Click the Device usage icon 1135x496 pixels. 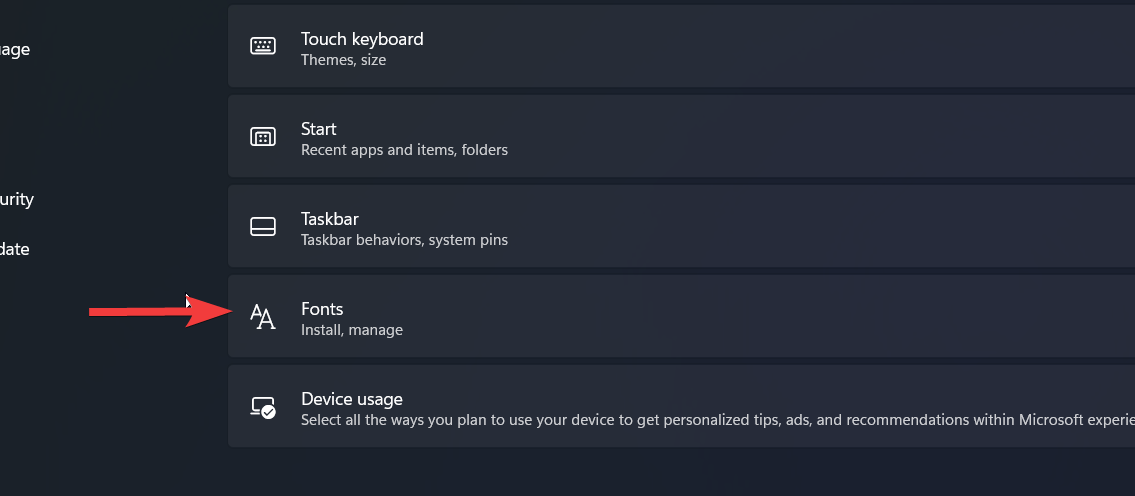[x=263, y=407]
